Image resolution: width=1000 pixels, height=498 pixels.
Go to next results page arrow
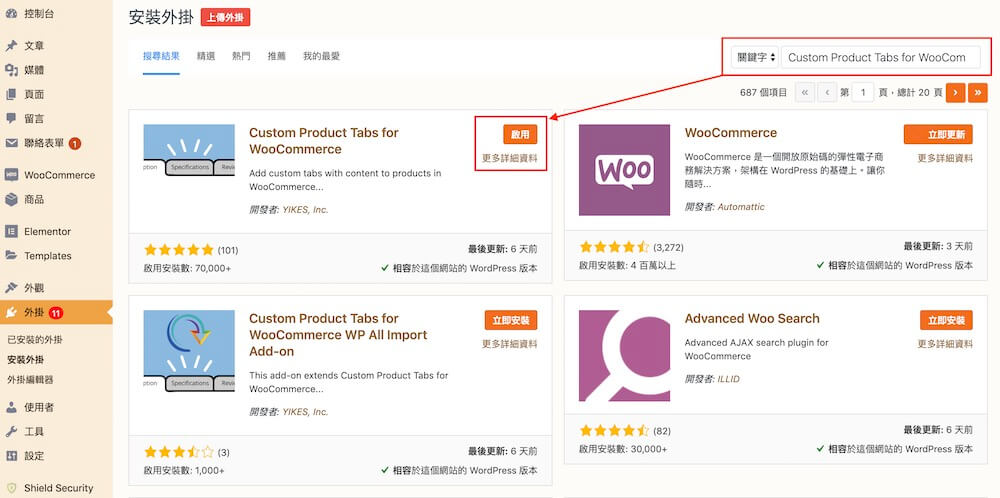(956, 92)
